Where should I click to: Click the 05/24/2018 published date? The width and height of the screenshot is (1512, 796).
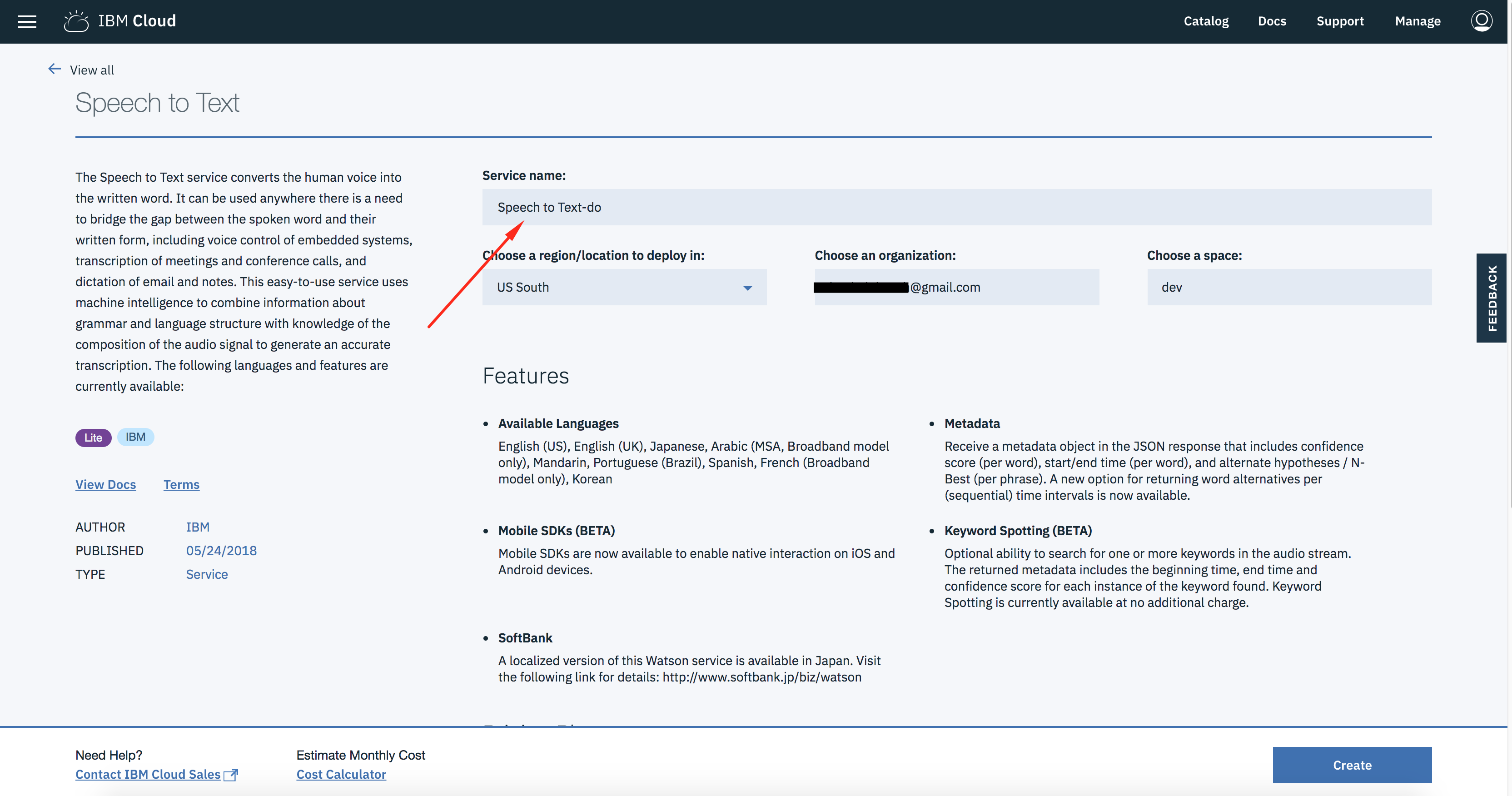point(221,551)
